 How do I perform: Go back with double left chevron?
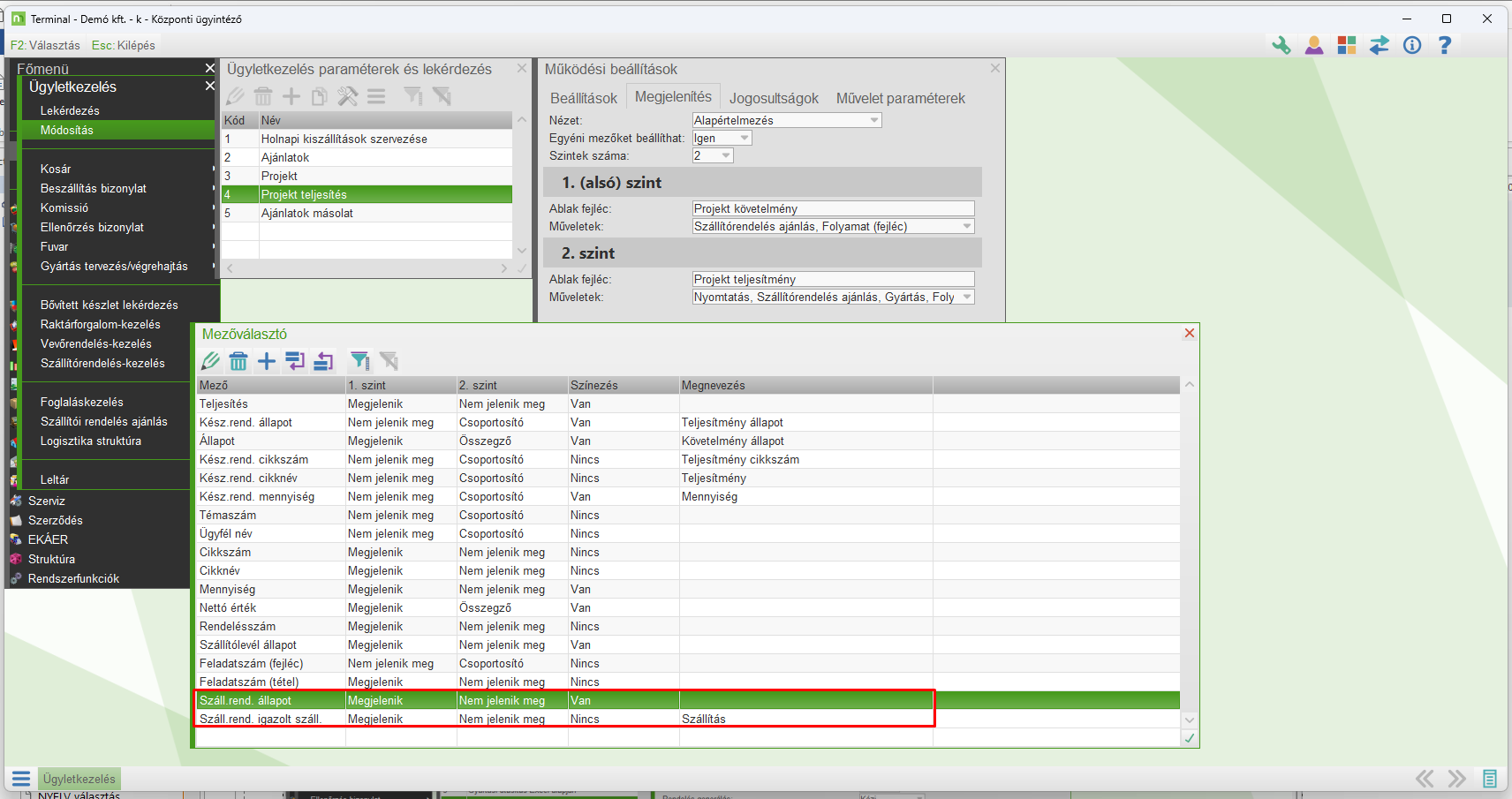pyautogui.click(x=1425, y=778)
